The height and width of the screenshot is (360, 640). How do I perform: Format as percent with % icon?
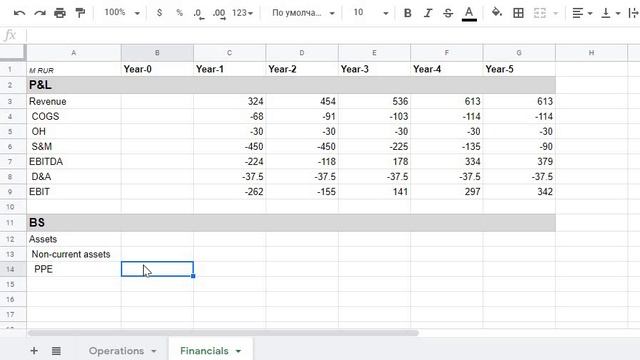pyautogui.click(x=179, y=13)
